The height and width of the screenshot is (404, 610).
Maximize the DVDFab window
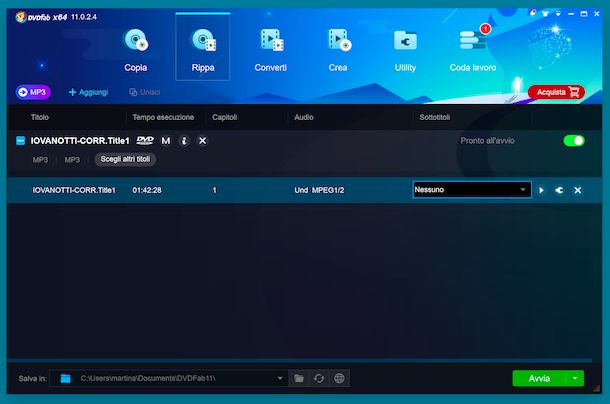pos(584,14)
